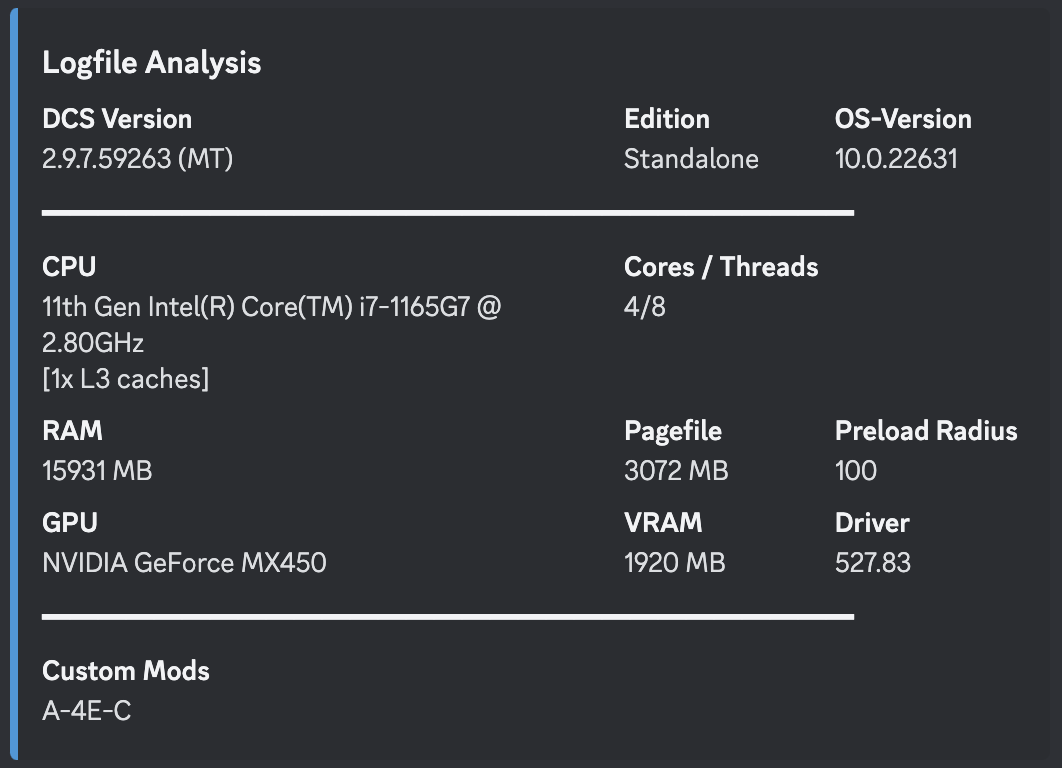The image size is (1062, 768).
Task: Click the Edition heading
Action: pos(667,119)
